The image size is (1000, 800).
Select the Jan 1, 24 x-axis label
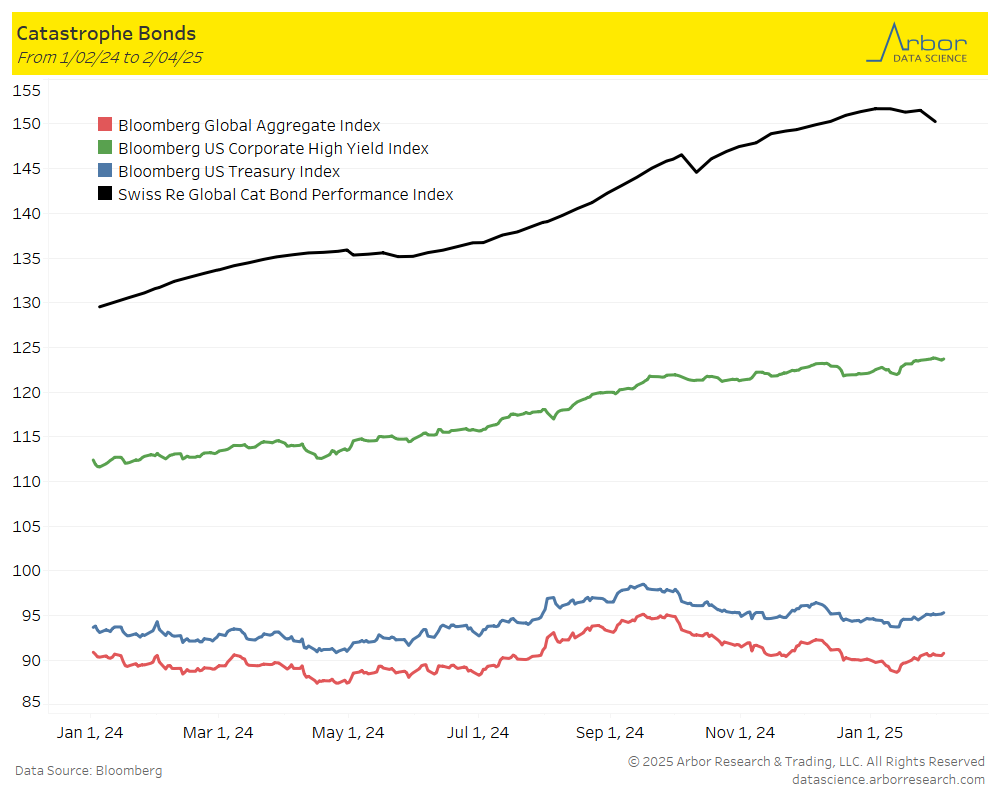tap(90, 732)
